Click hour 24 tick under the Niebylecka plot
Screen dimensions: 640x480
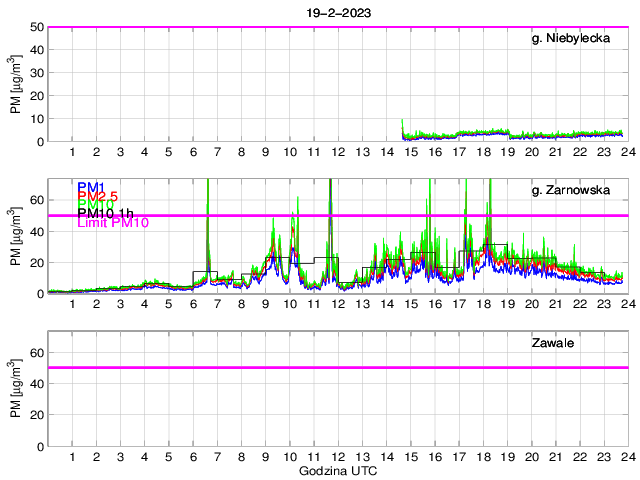627,152
